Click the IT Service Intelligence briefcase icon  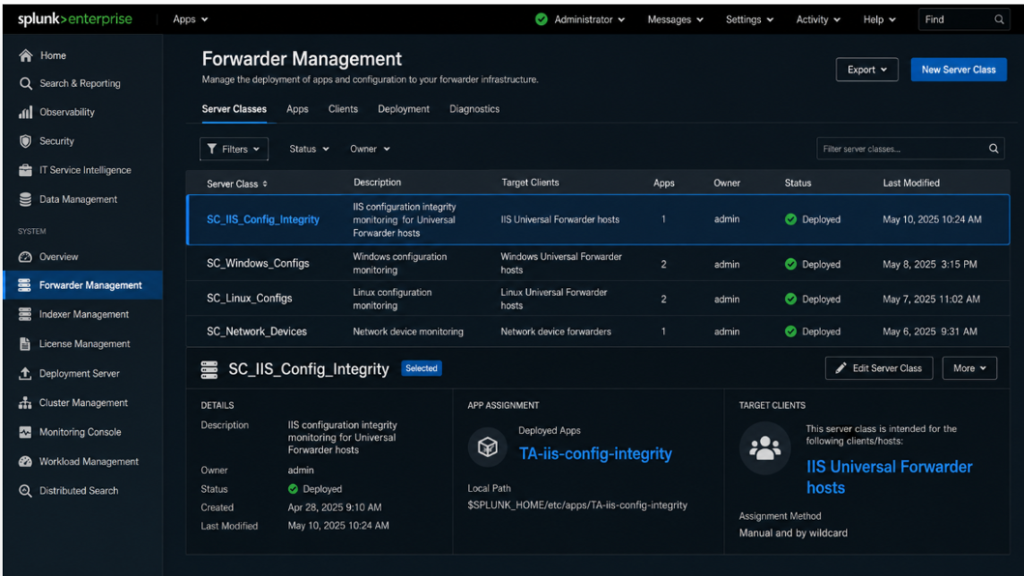tap(25, 170)
